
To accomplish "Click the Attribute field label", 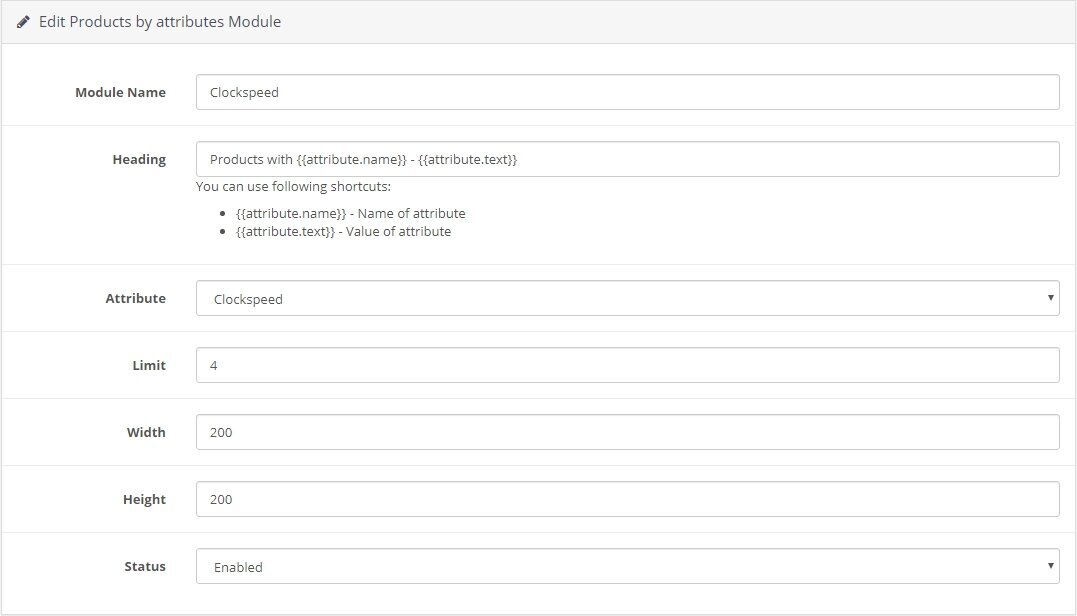I will [x=135, y=298].
